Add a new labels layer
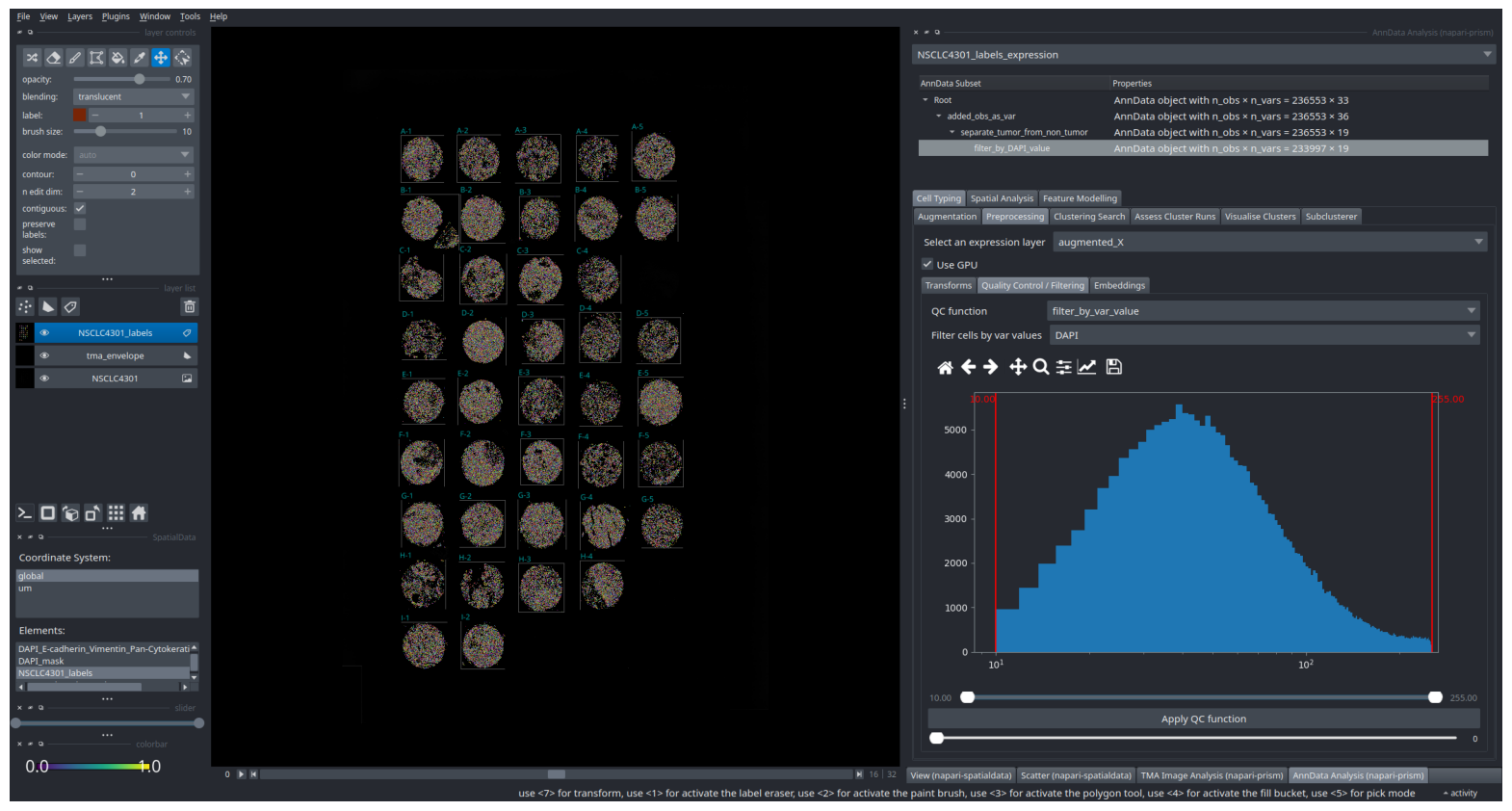The height and width of the screenshot is (811, 1512). click(70, 306)
